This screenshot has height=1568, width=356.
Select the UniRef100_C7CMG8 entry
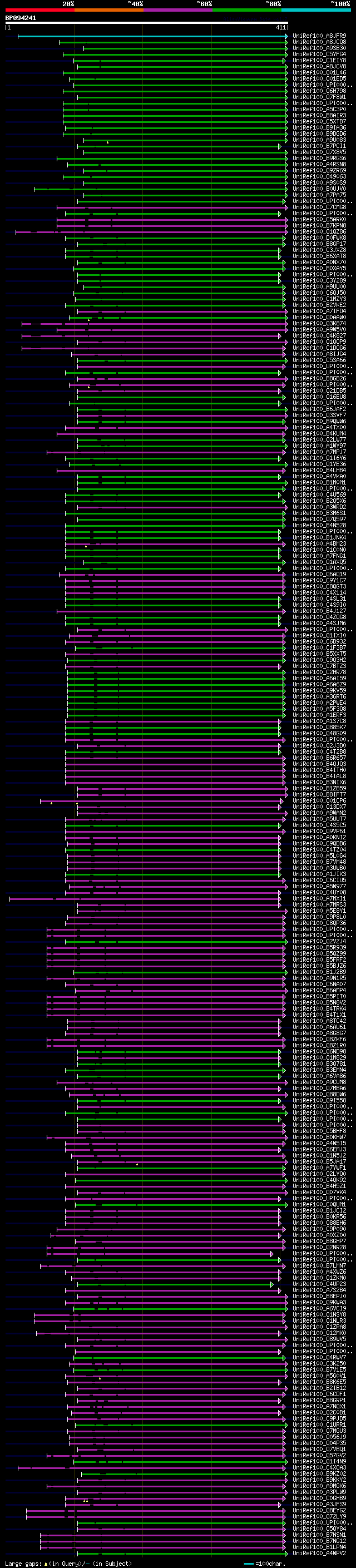pyautogui.click(x=319, y=207)
